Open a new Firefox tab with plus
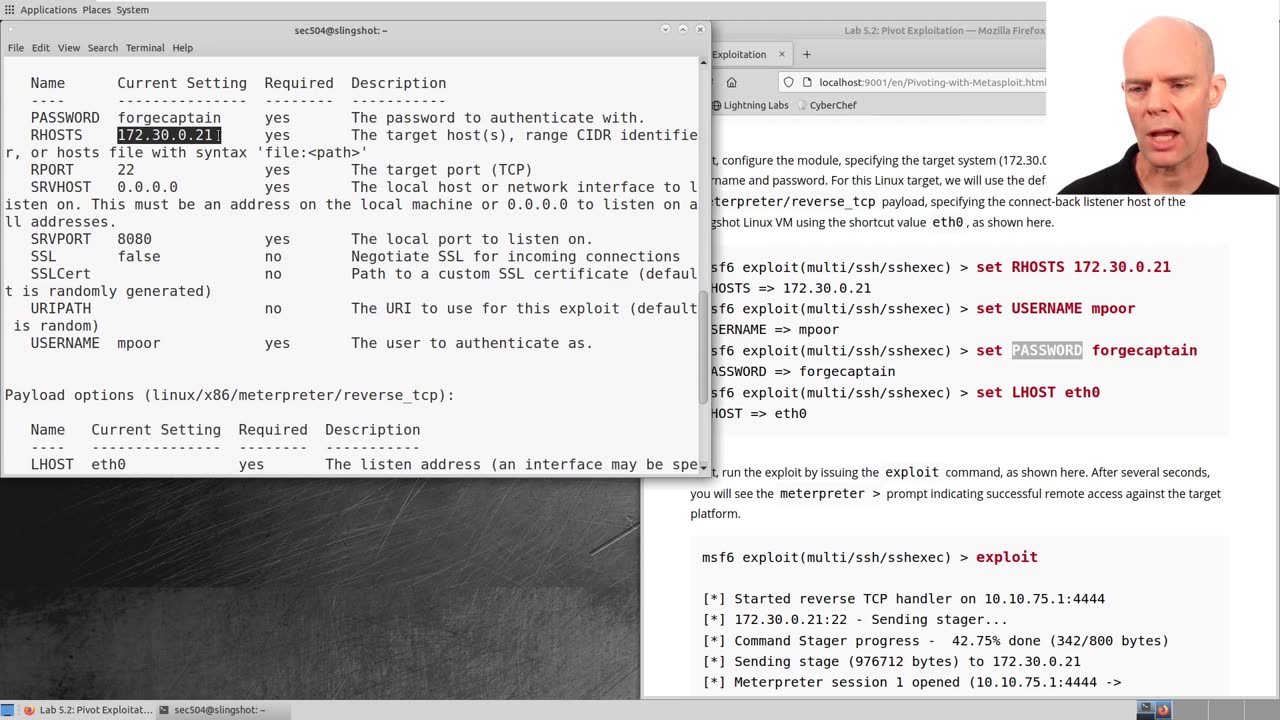This screenshot has height=720, width=1280. pyautogui.click(x=807, y=54)
